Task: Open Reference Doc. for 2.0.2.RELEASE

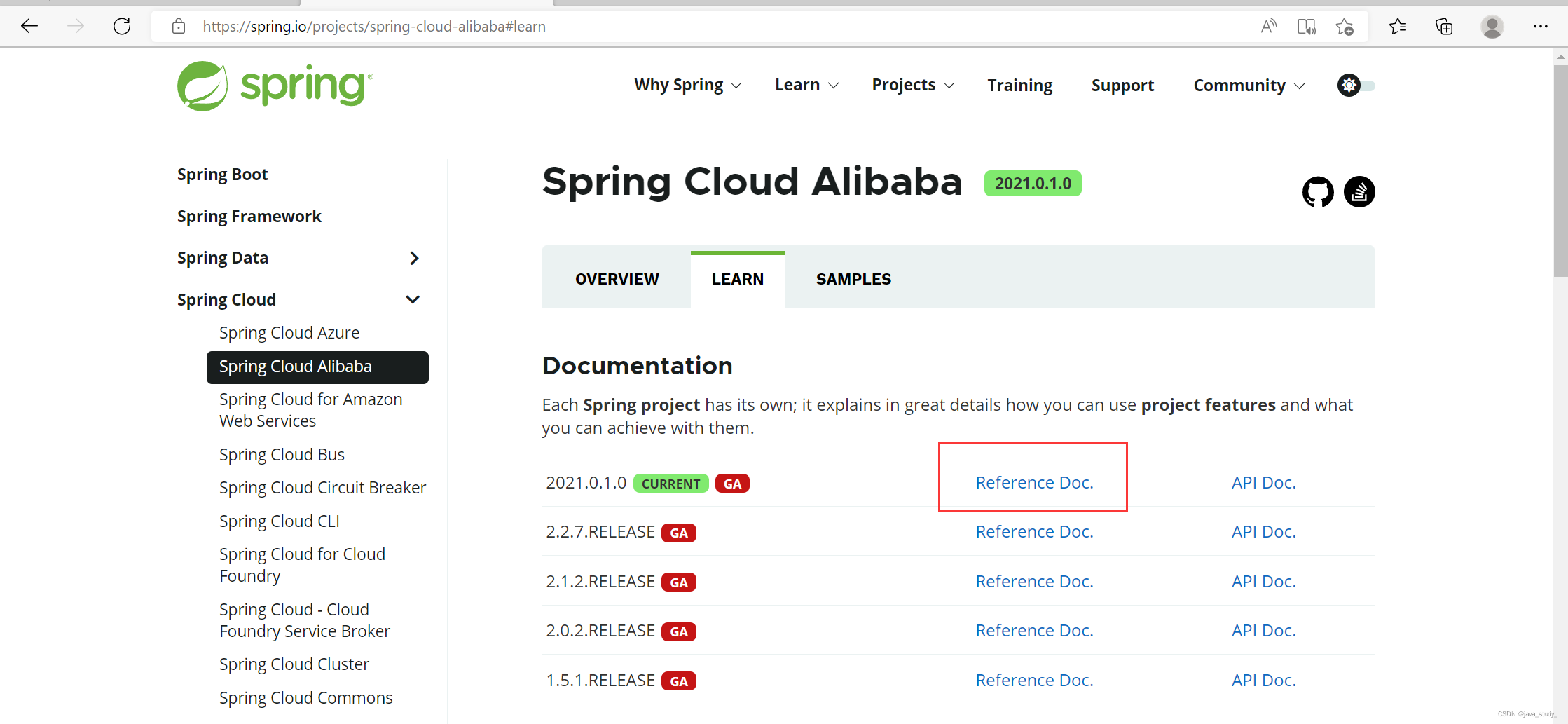Action: [1034, 630]
